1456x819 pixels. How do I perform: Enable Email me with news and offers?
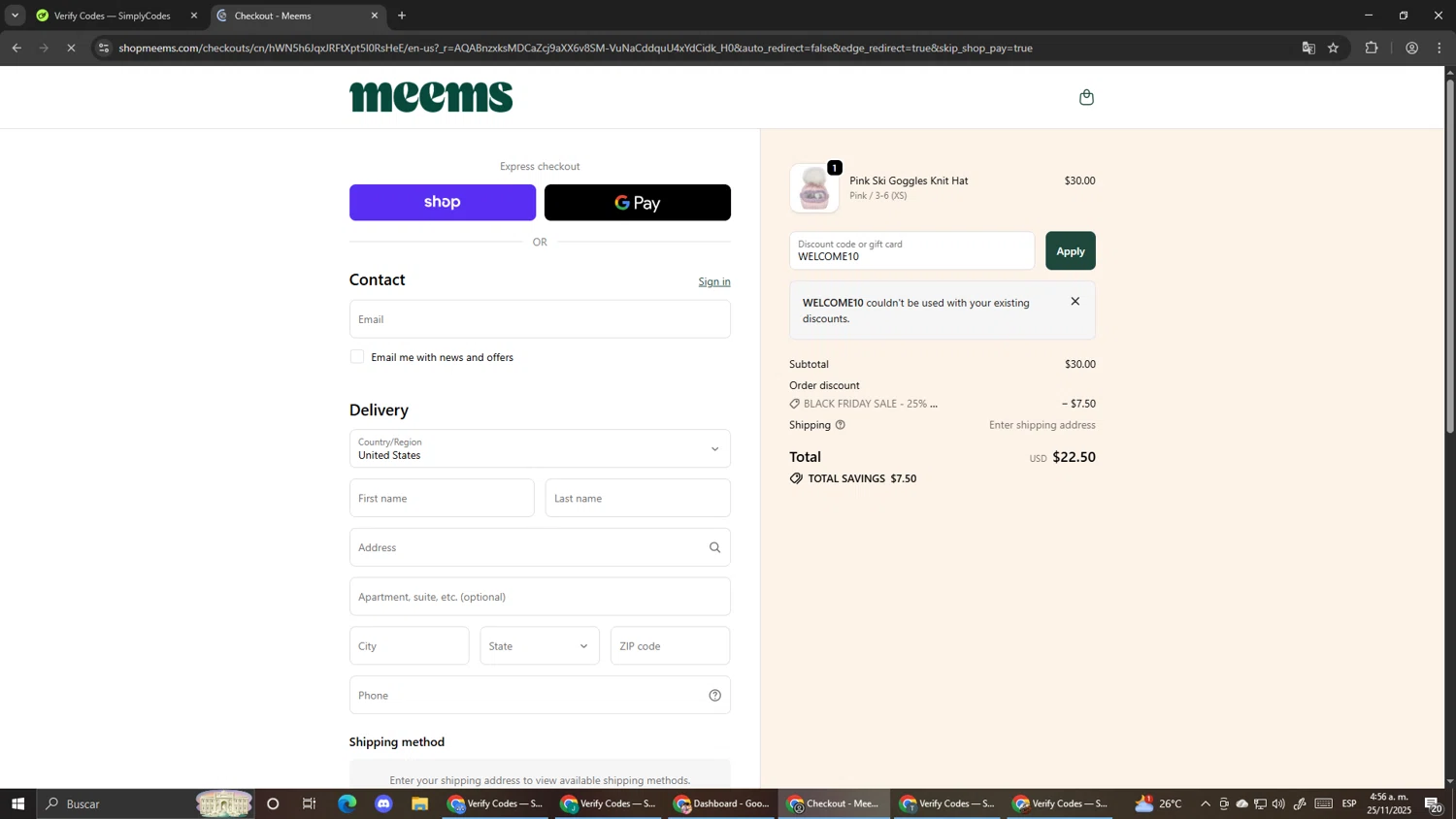click(x=357, y=357)
